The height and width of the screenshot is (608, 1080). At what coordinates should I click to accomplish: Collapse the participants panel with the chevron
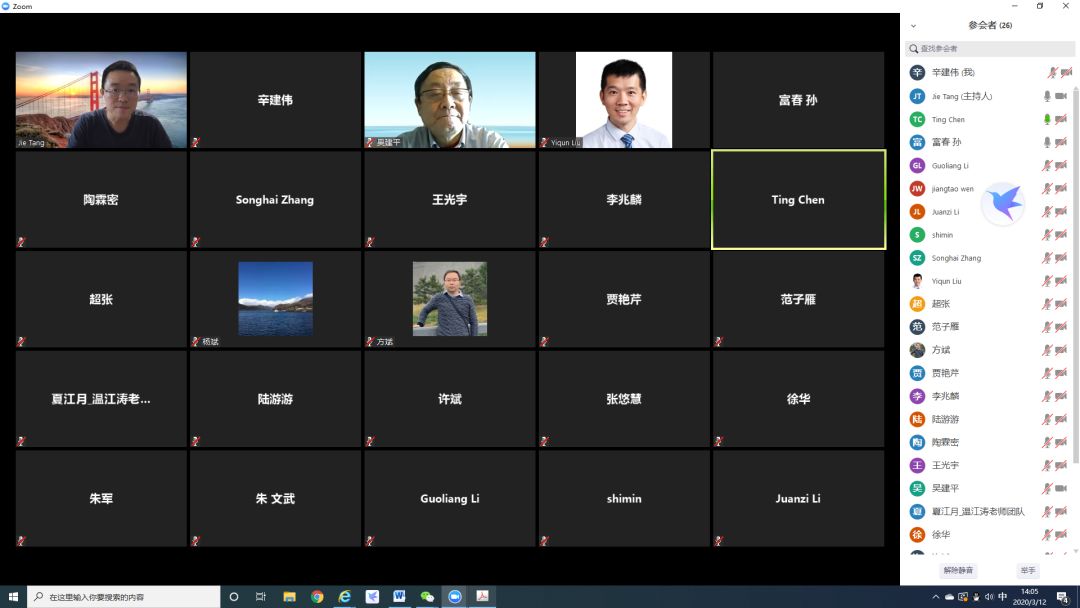tap(913, 26)
